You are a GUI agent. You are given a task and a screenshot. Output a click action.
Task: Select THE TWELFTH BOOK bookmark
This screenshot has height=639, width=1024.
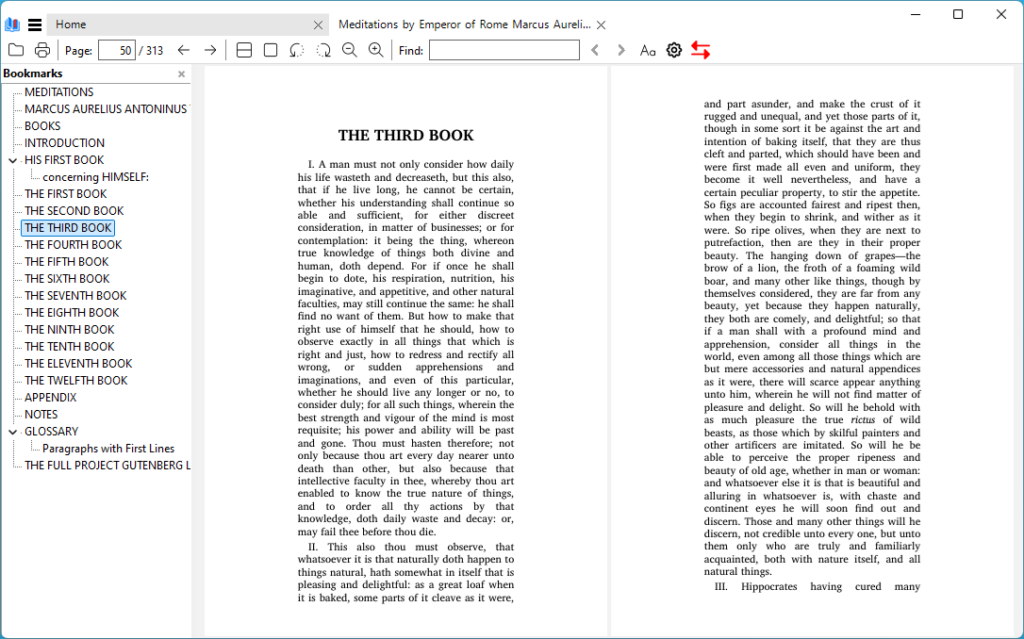pyautogui.click(x=76, y=381)
